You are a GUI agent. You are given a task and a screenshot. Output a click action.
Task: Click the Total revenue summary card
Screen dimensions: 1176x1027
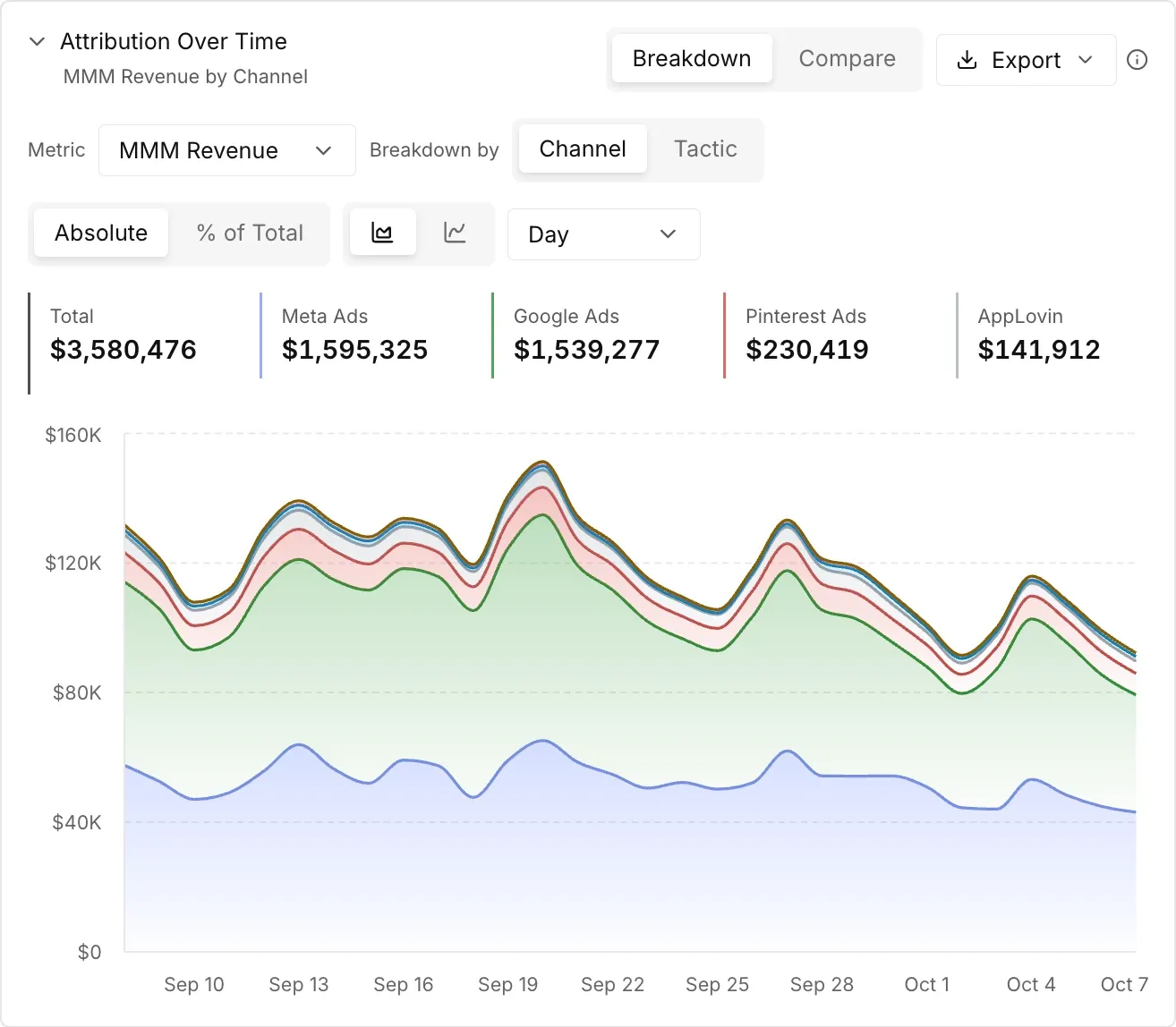tap(135, 343)
